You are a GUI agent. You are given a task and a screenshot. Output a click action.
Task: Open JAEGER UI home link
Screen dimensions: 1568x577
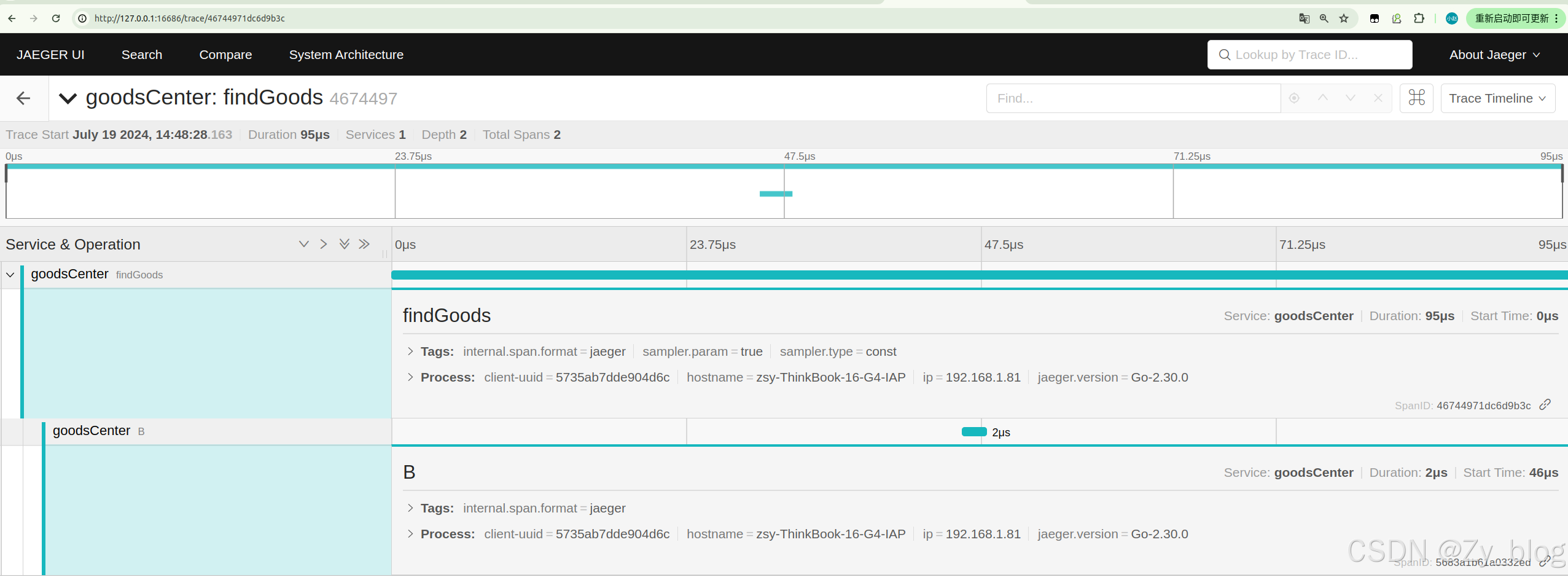(x=50, y=55)
